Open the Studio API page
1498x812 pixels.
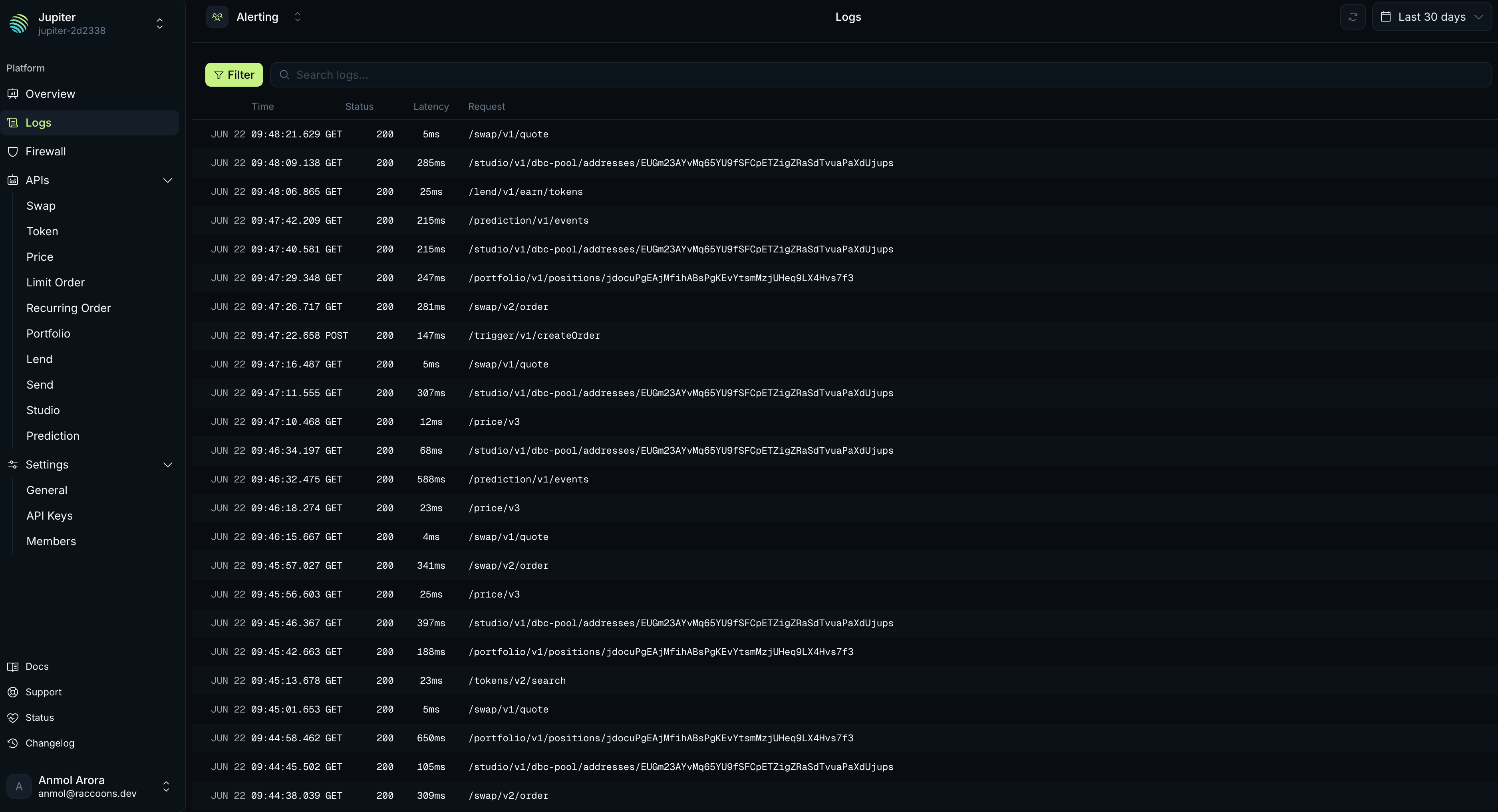pos(42,410)
